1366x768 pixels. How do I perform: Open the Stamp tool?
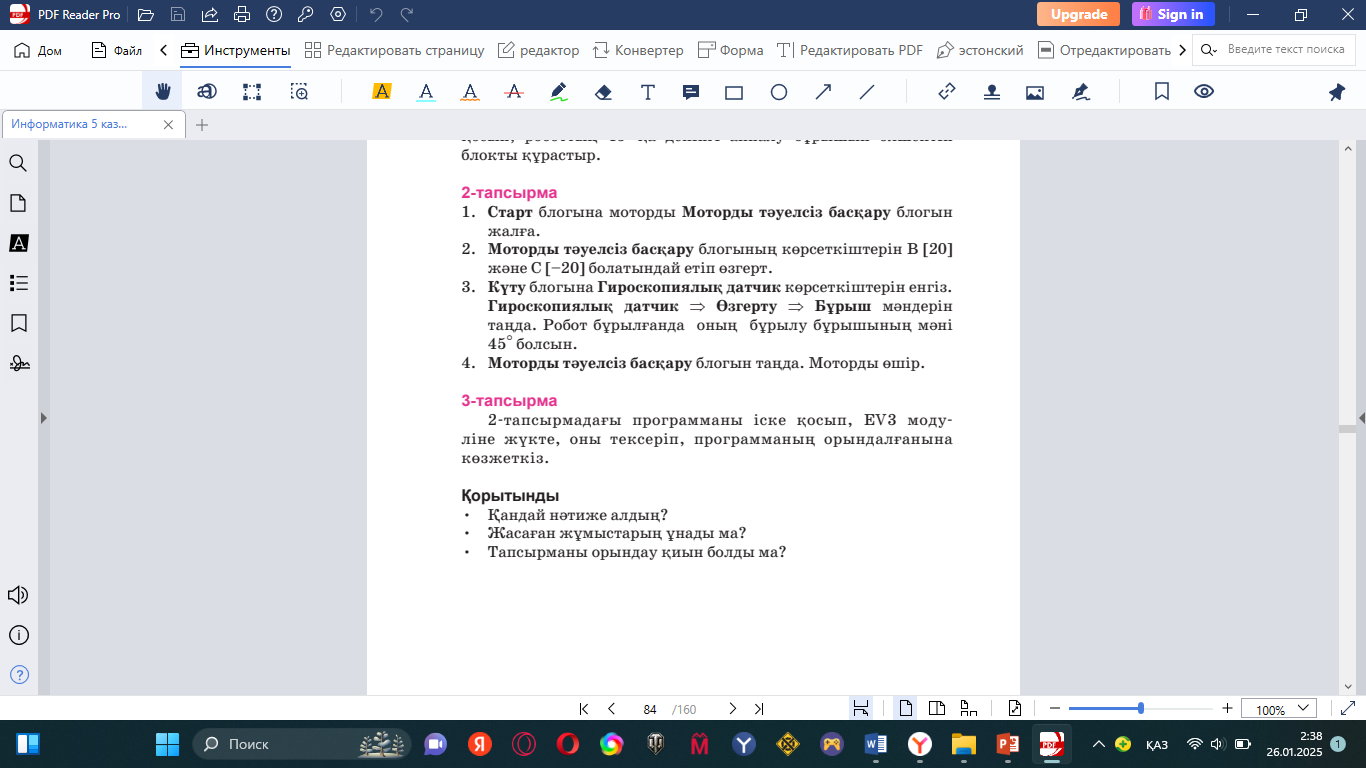[x=991, y=92]
